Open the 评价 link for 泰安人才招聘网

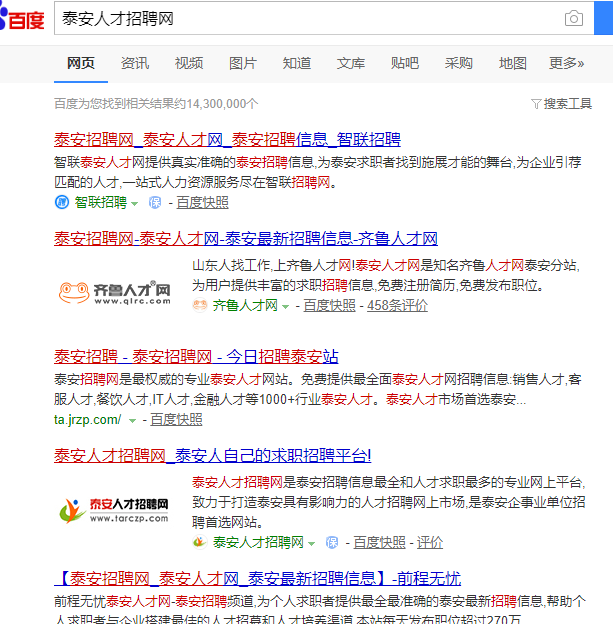point(429,542)
